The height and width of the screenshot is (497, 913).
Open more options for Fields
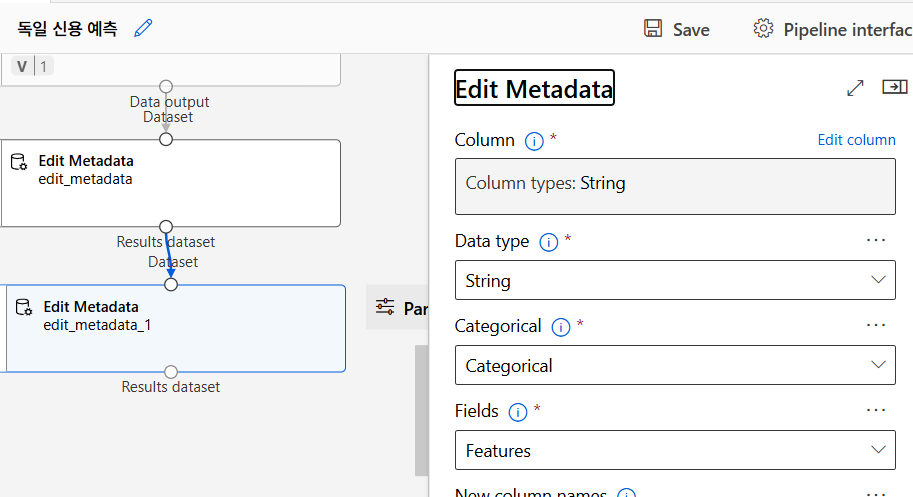pyautogui.click(x=876, y=410)
